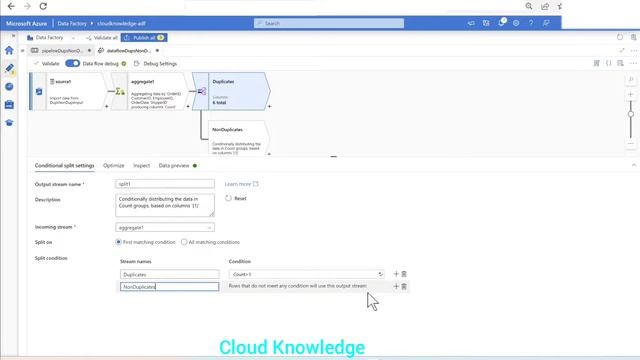The height and width of the screenshot is (360, 640).
Task: Open the feedback icon in Azure header
Action: 546,23
